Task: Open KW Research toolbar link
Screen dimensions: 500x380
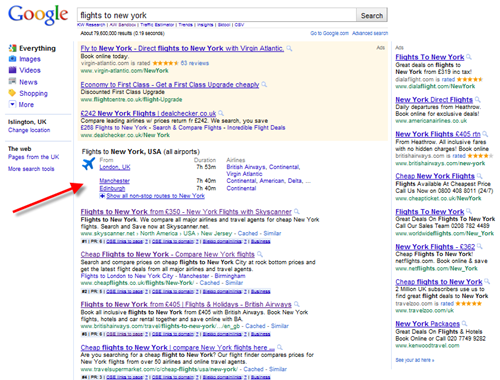Action: [91, 25]
